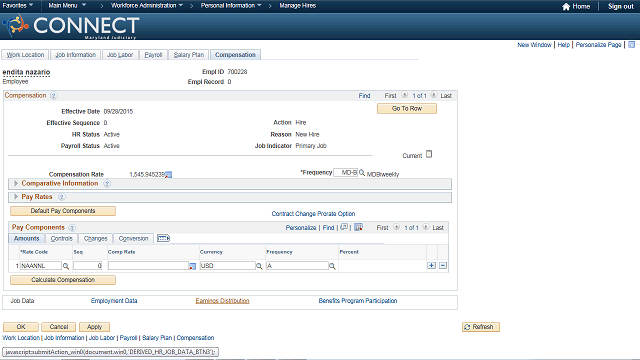
Task: Switch to Salary Plan tab
Action: [189, 55]
